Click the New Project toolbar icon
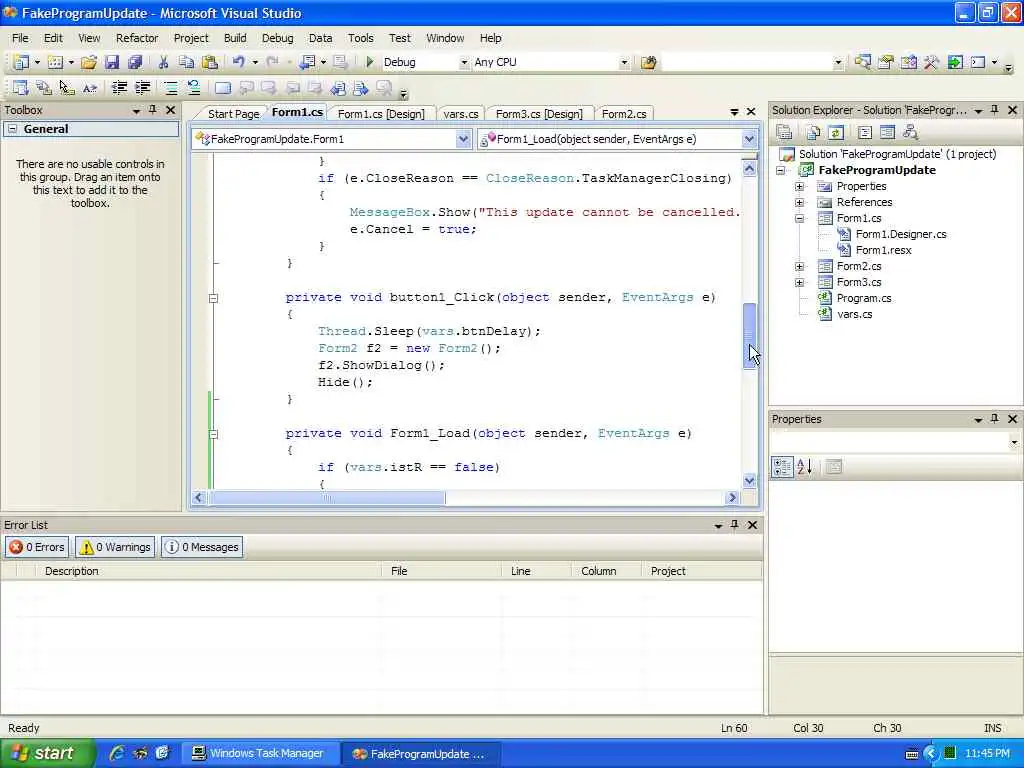1024x768 pixels. pos(21,62)
